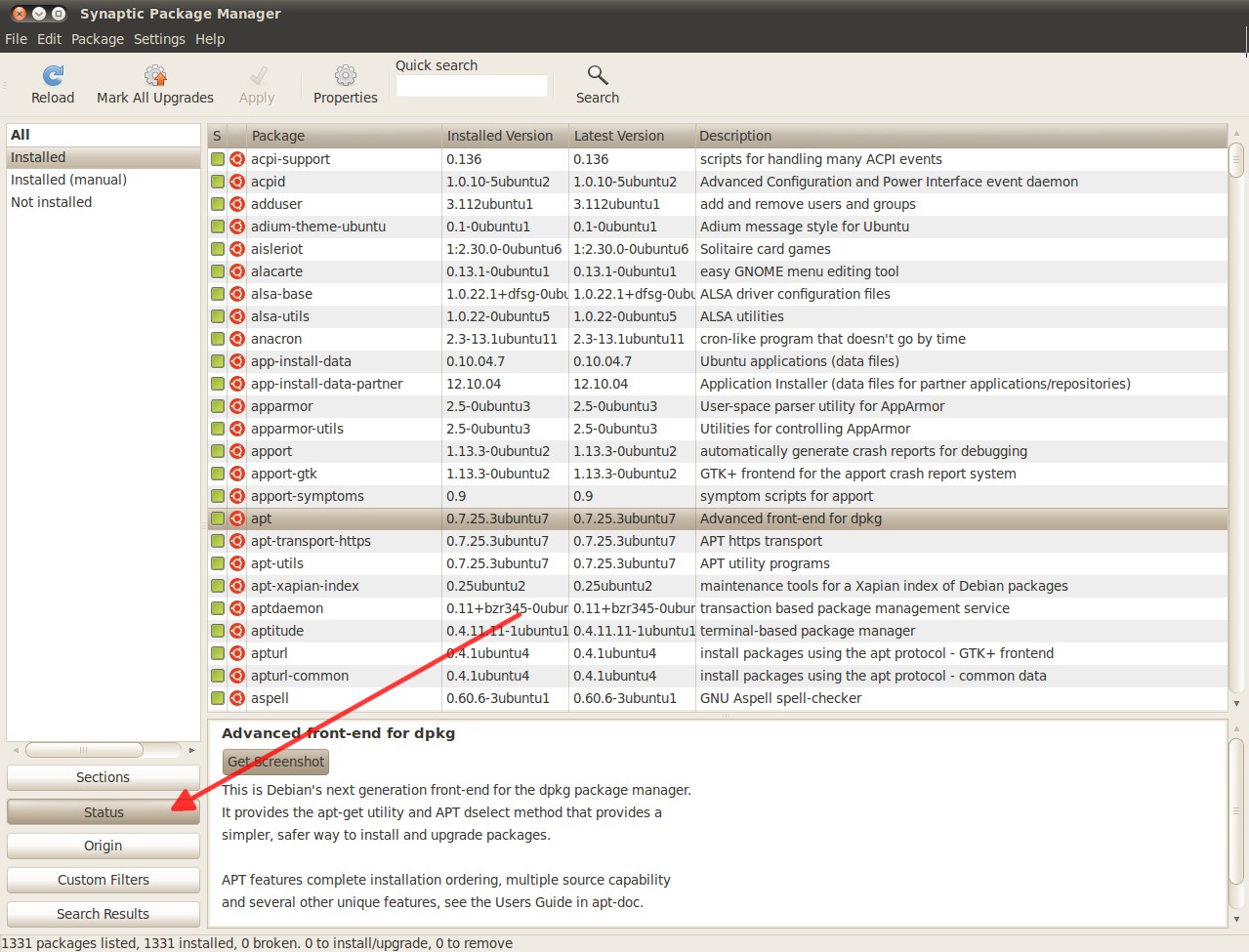Click the Ubuntu support icon for apt-transport-https
Image resolution: width=1249 pixels, height=952 pixels.
click(236, 541)
